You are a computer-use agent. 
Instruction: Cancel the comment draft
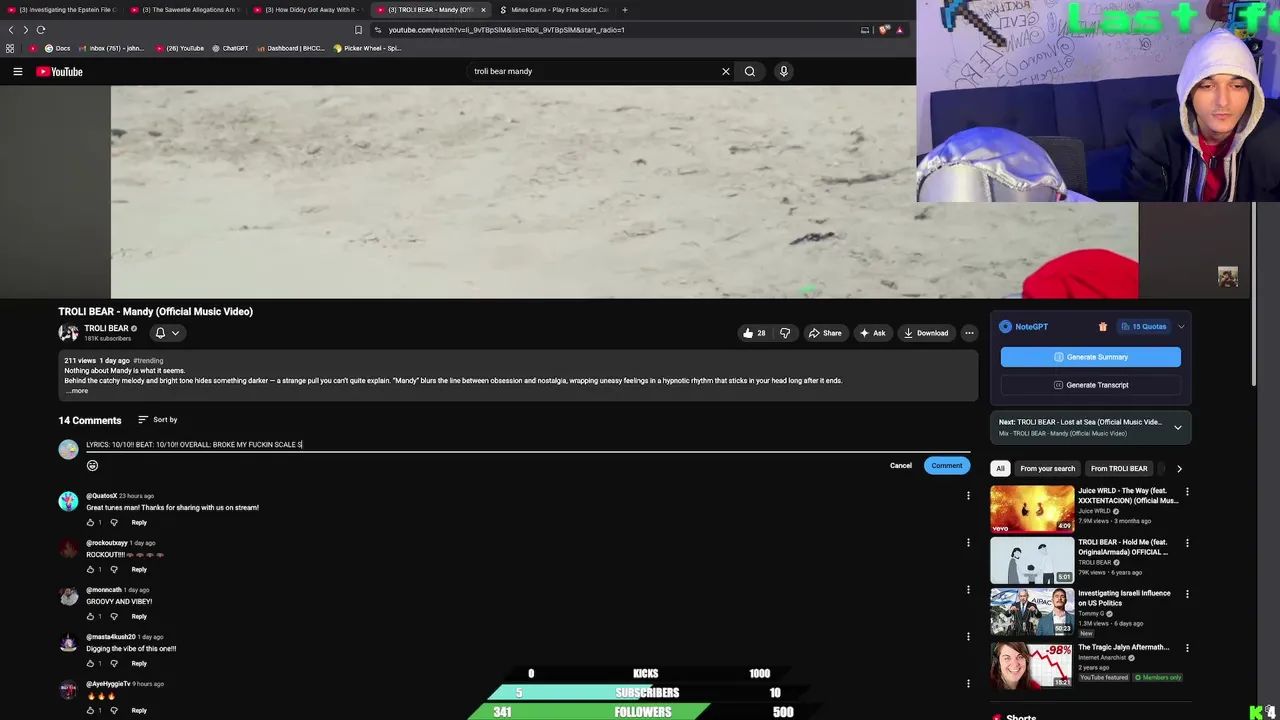click(901, 465)
